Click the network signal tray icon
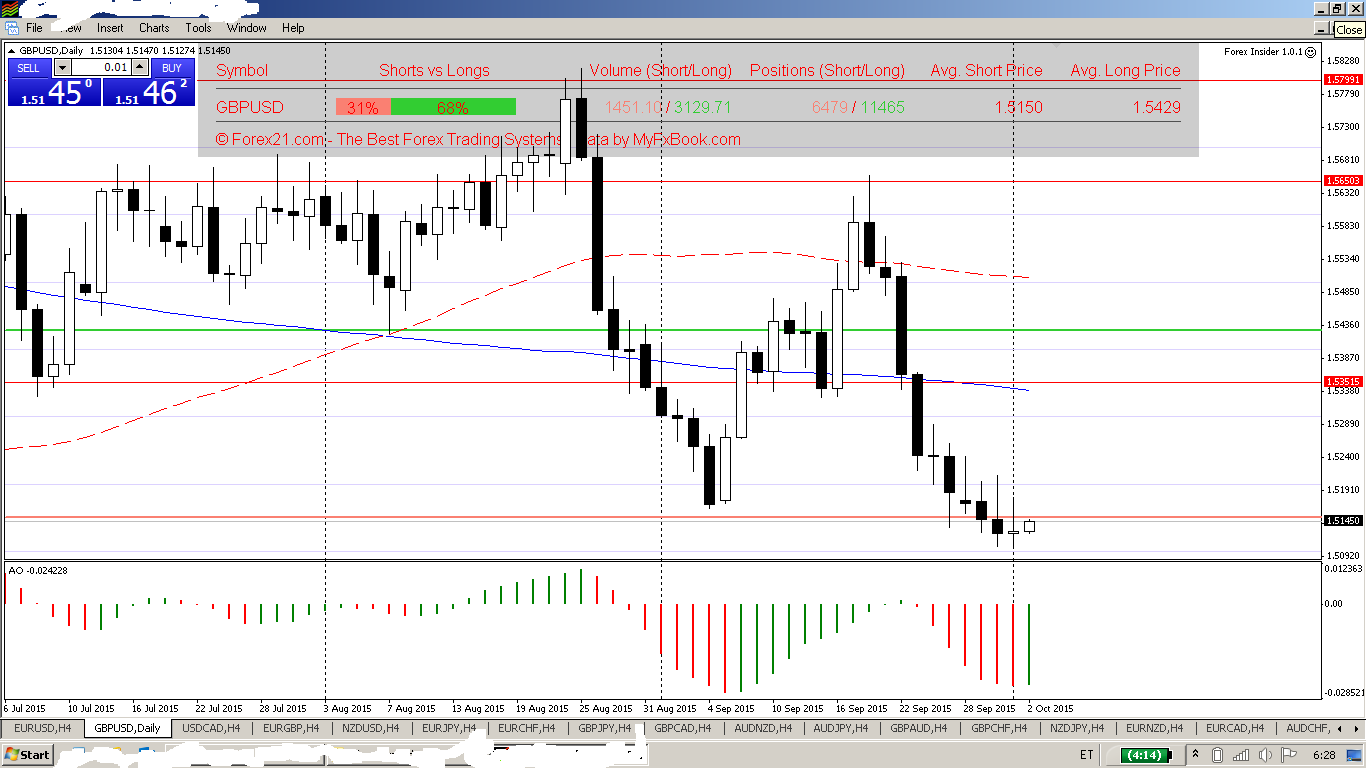The height and width of the screenshot is (768, 1366). pyautogui.click(x=1242, y=754)
